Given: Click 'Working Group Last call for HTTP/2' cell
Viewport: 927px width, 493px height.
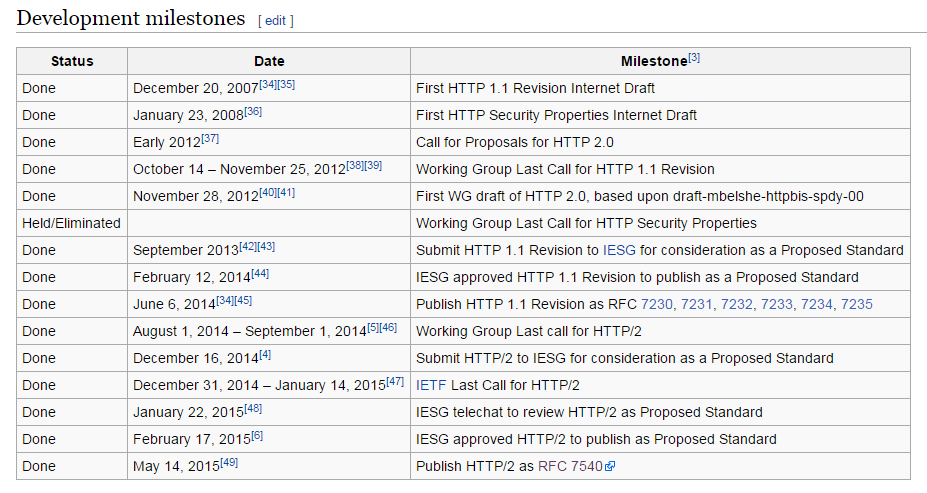Looking at the screenshot, I should pyautogui.click(x=660, y=332).
